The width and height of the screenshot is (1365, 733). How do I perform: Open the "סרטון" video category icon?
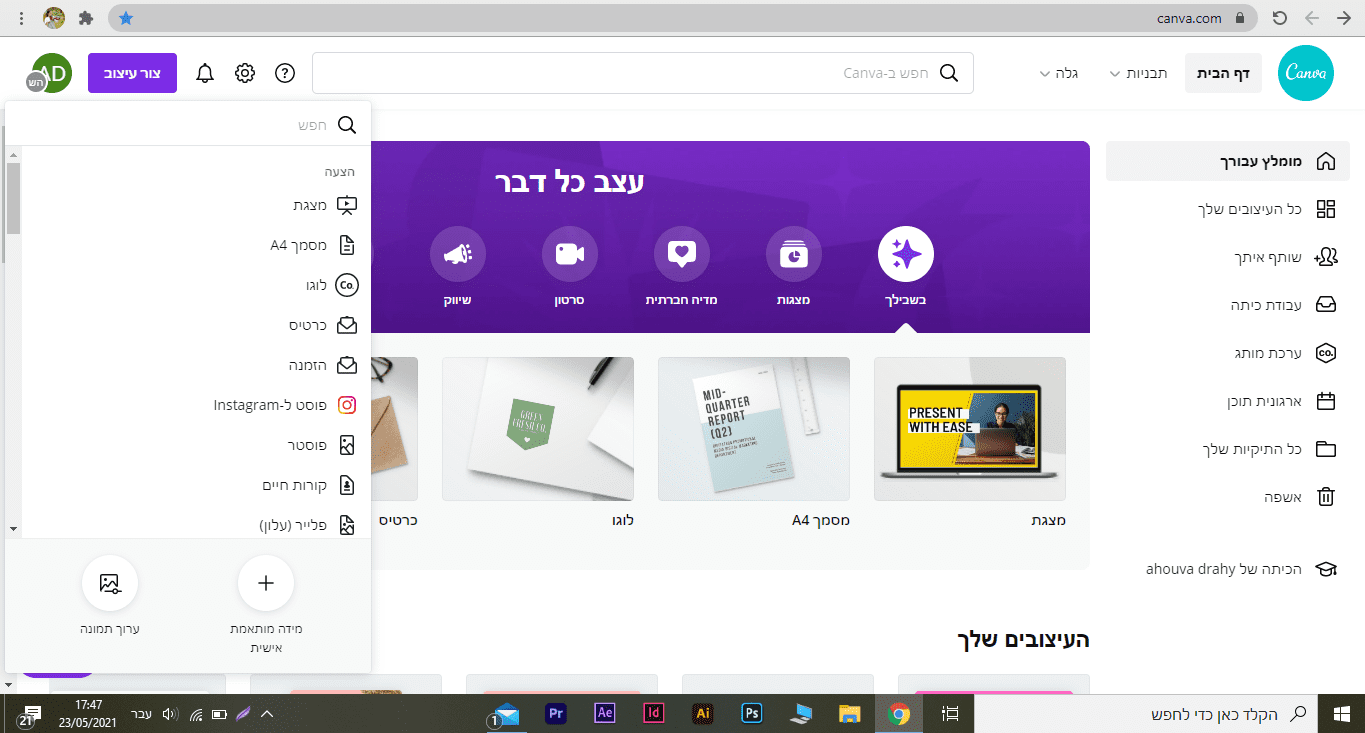click(x=569, y=255)
